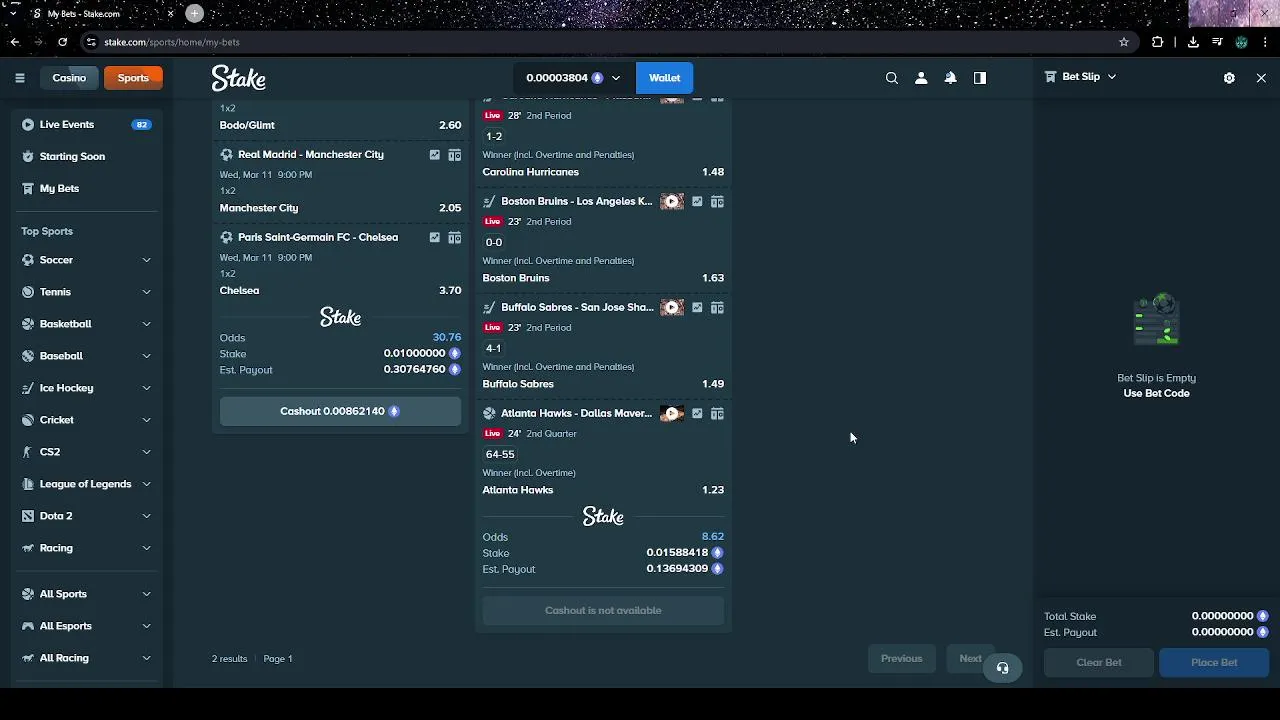This screenshot has height=720, width=1280.
Task: Click the Previous page button
Action: (901, 659)
